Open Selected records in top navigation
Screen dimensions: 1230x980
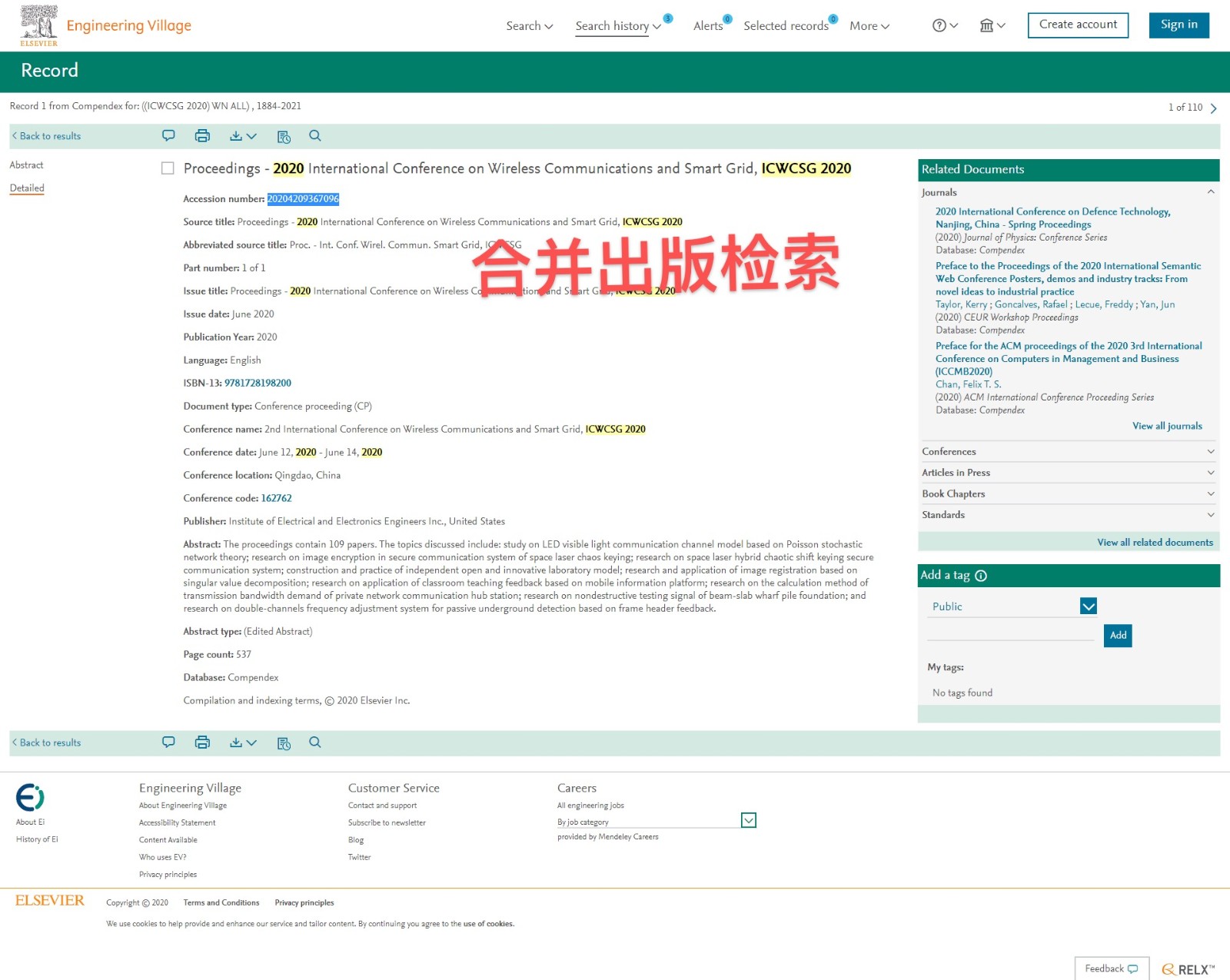click(786, 26)
